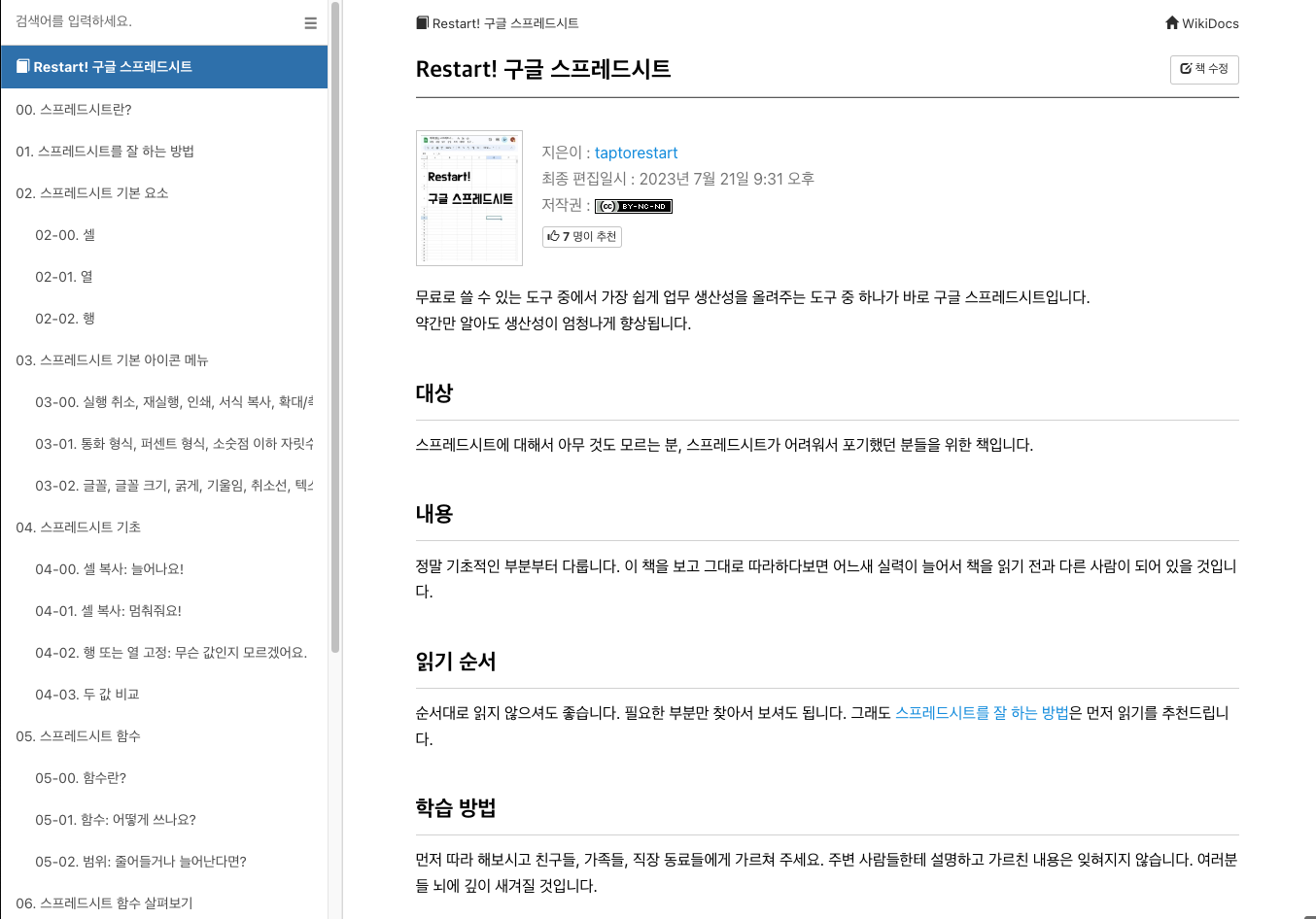The height and width of the screenshot is (919, 1316).
Task: Select the Restart! 구글 스프레드시트 sidebar header
Action: coord(164,66)
